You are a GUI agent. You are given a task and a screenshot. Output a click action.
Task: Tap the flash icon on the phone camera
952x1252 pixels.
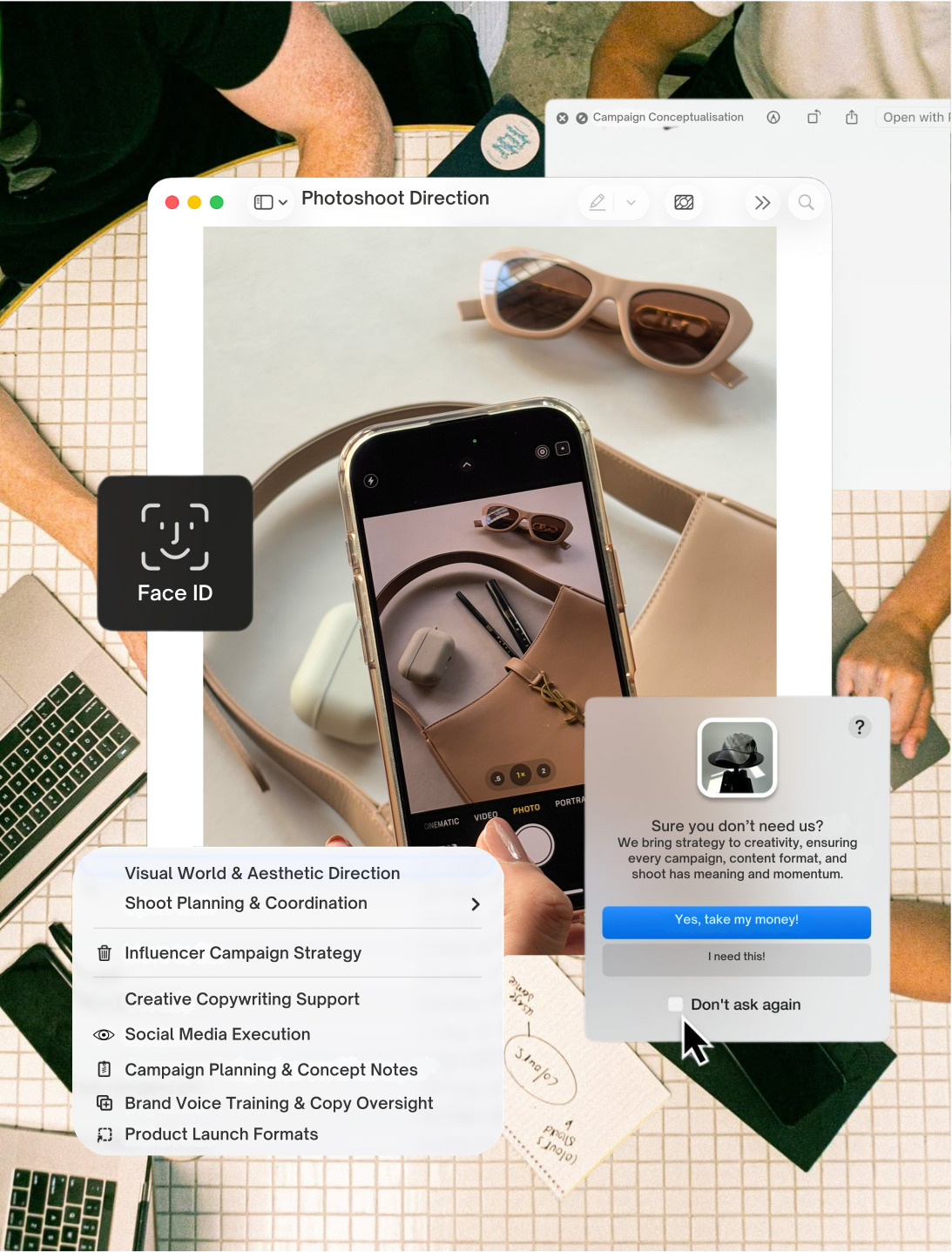371,481
